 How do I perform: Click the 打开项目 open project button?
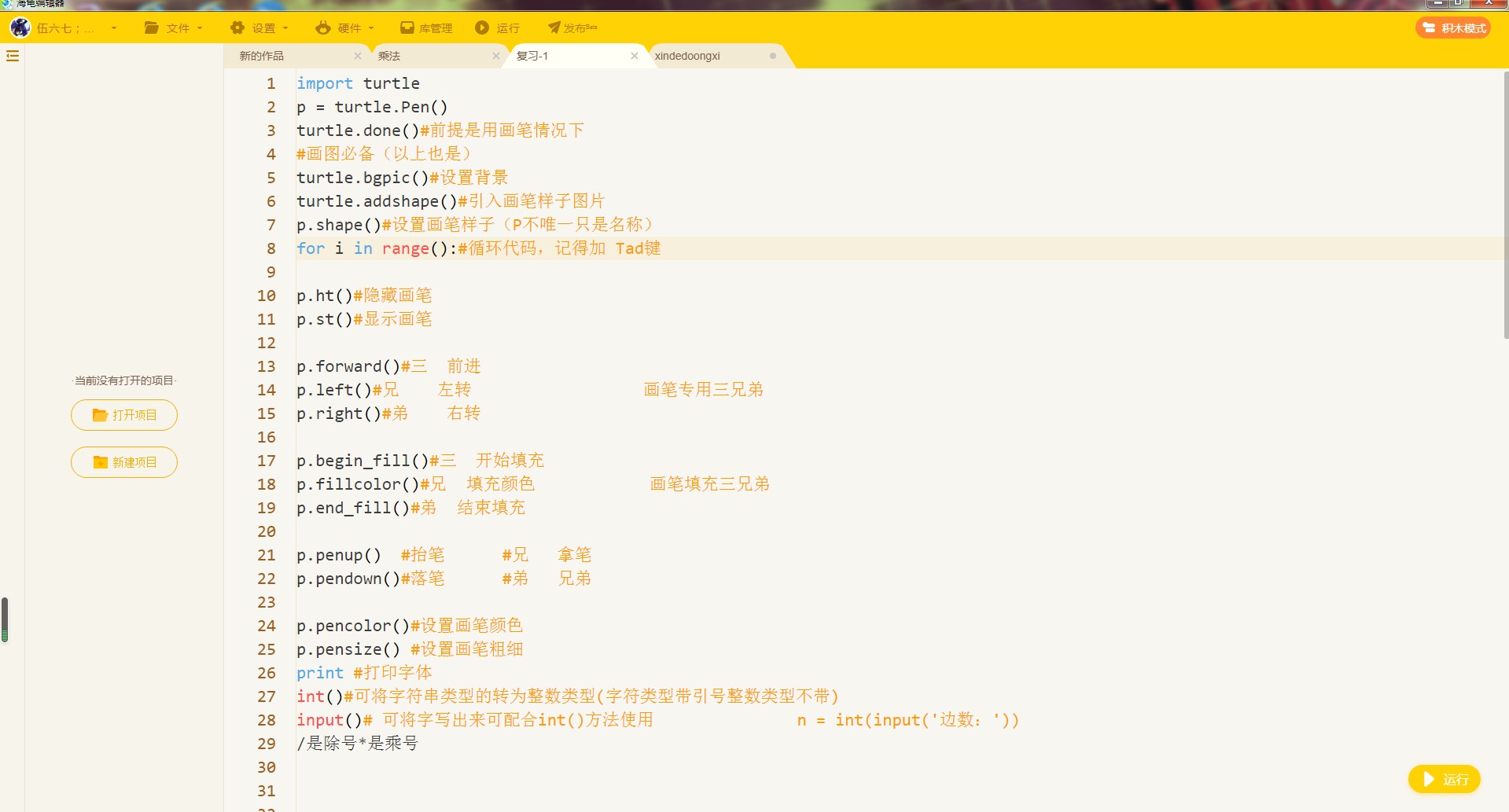124,415
